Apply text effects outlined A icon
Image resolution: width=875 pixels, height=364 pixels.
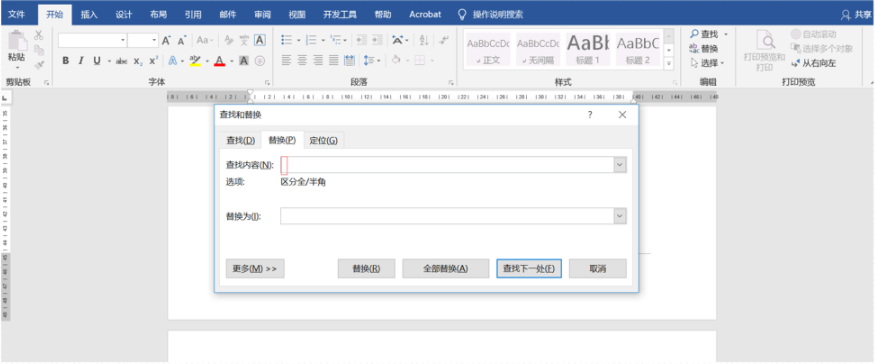tap(172, 60)
